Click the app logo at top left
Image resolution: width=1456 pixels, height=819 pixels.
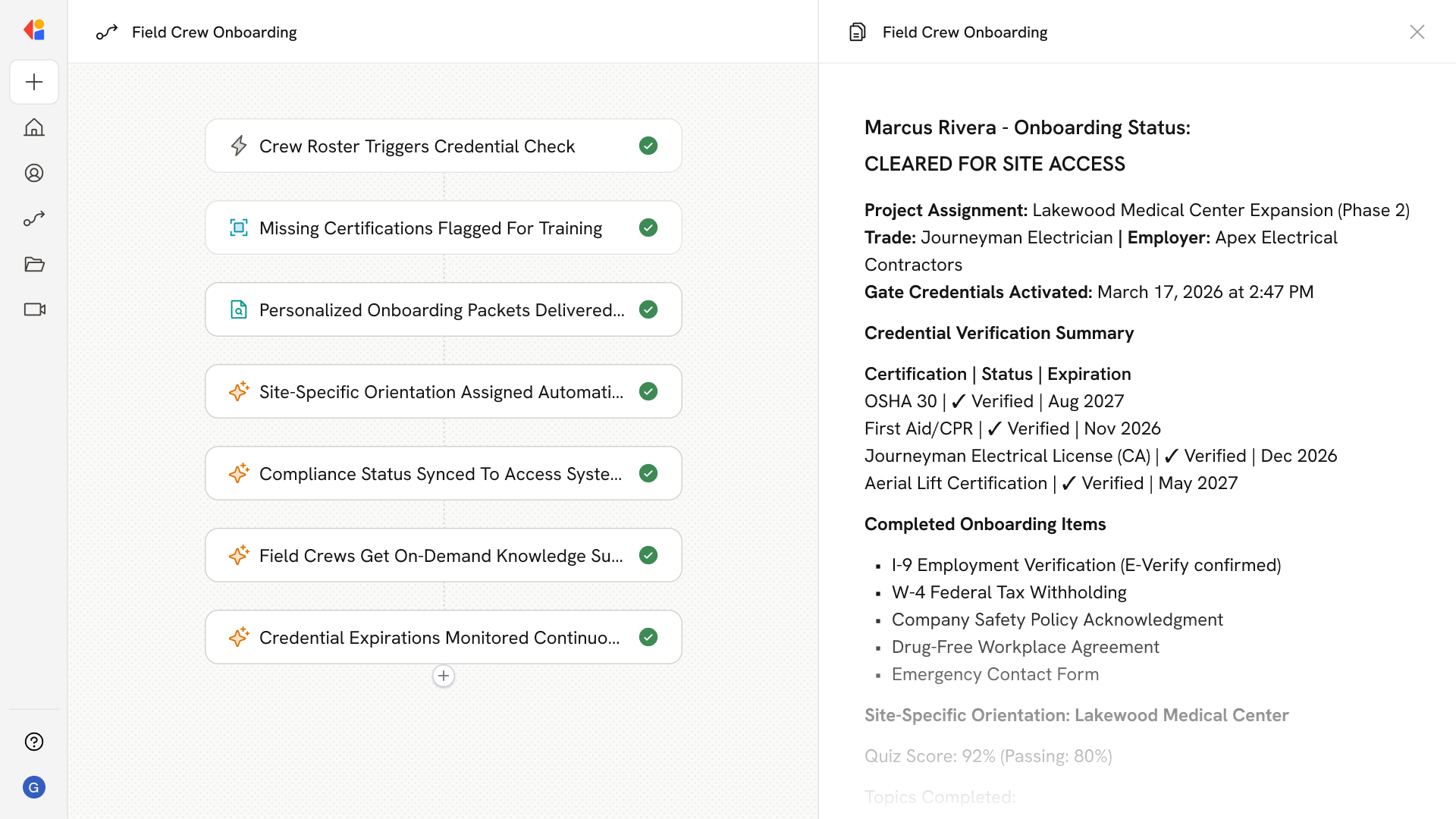click(34, 30)
